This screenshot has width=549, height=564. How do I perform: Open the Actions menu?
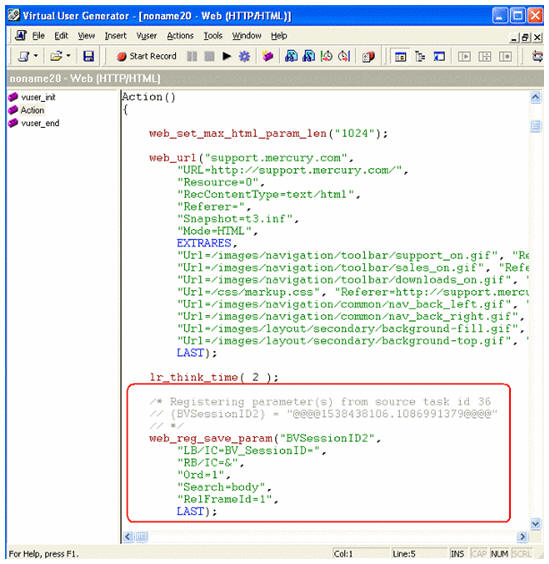point(180,36)
